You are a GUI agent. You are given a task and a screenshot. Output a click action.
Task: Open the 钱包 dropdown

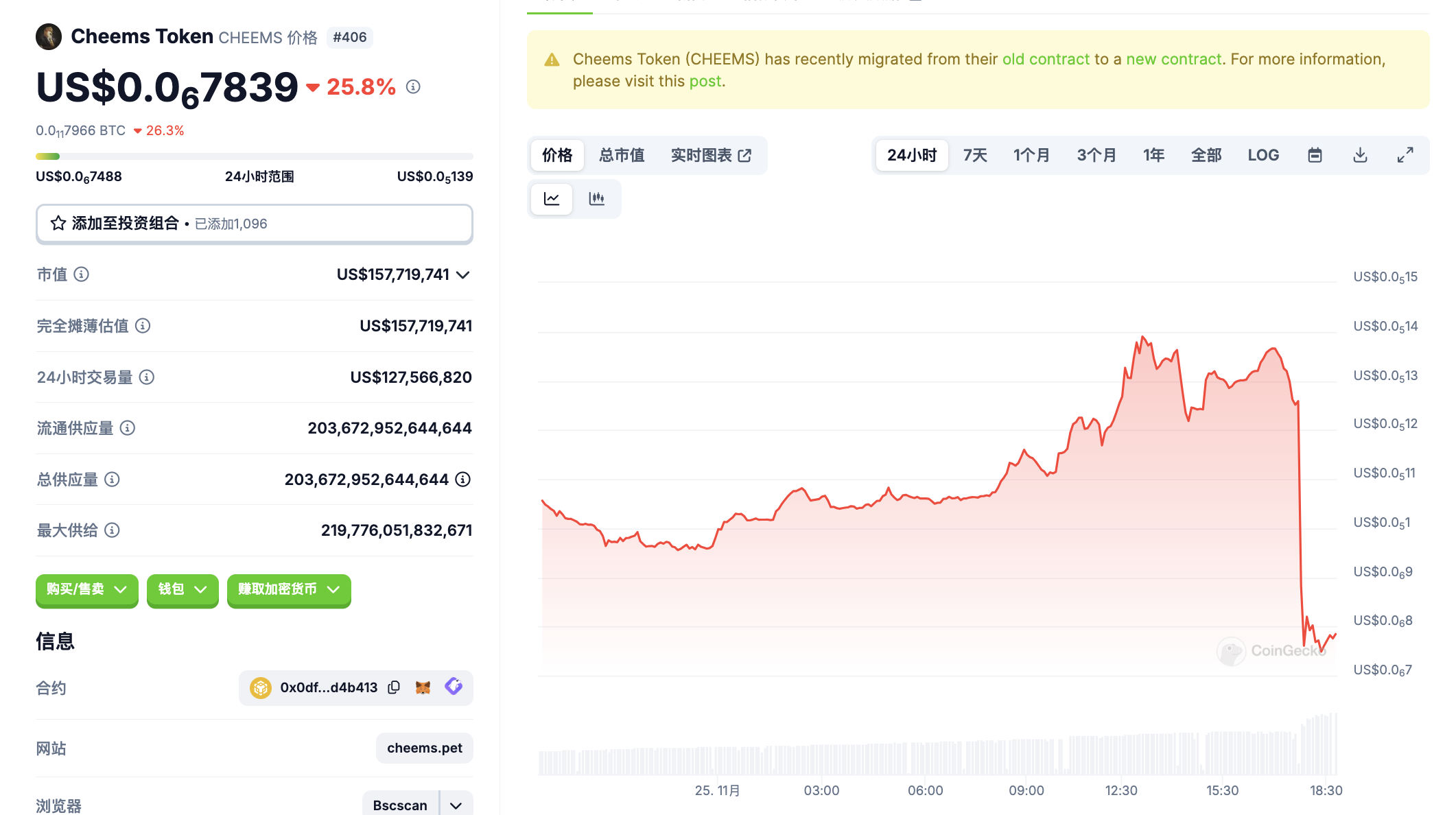(182, 589)
